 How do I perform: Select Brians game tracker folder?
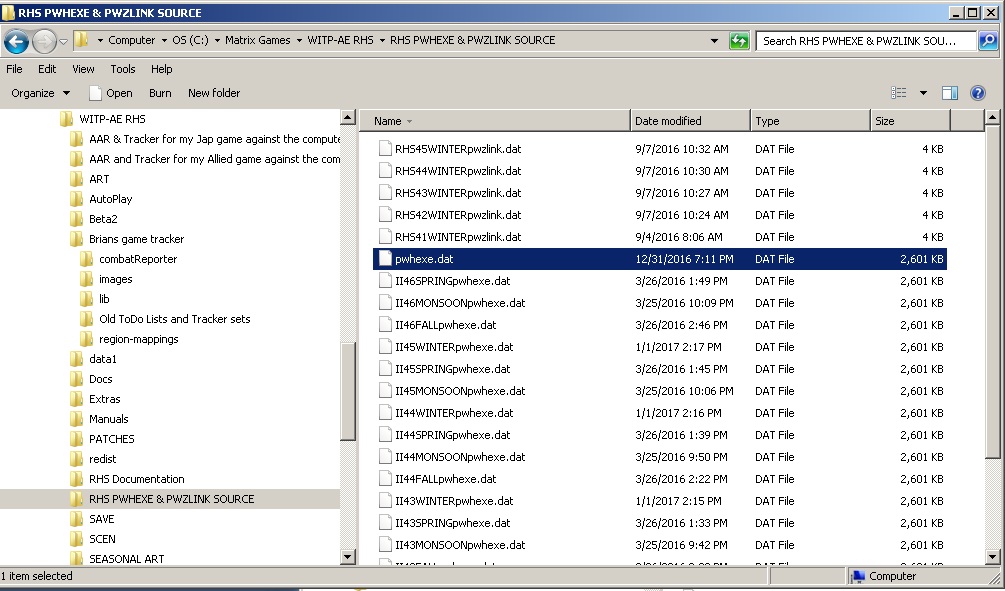[x=136, y=238]
